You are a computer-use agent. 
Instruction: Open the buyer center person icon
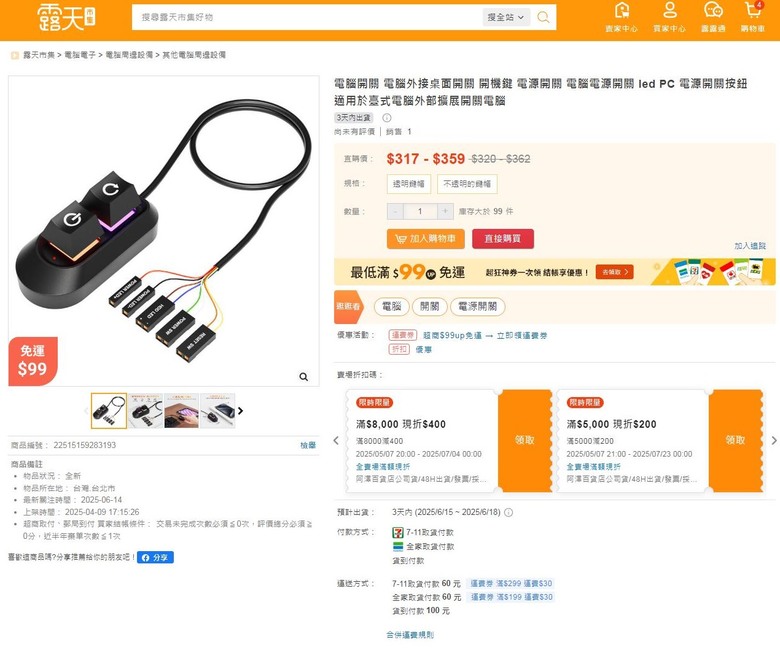point(670,11)
